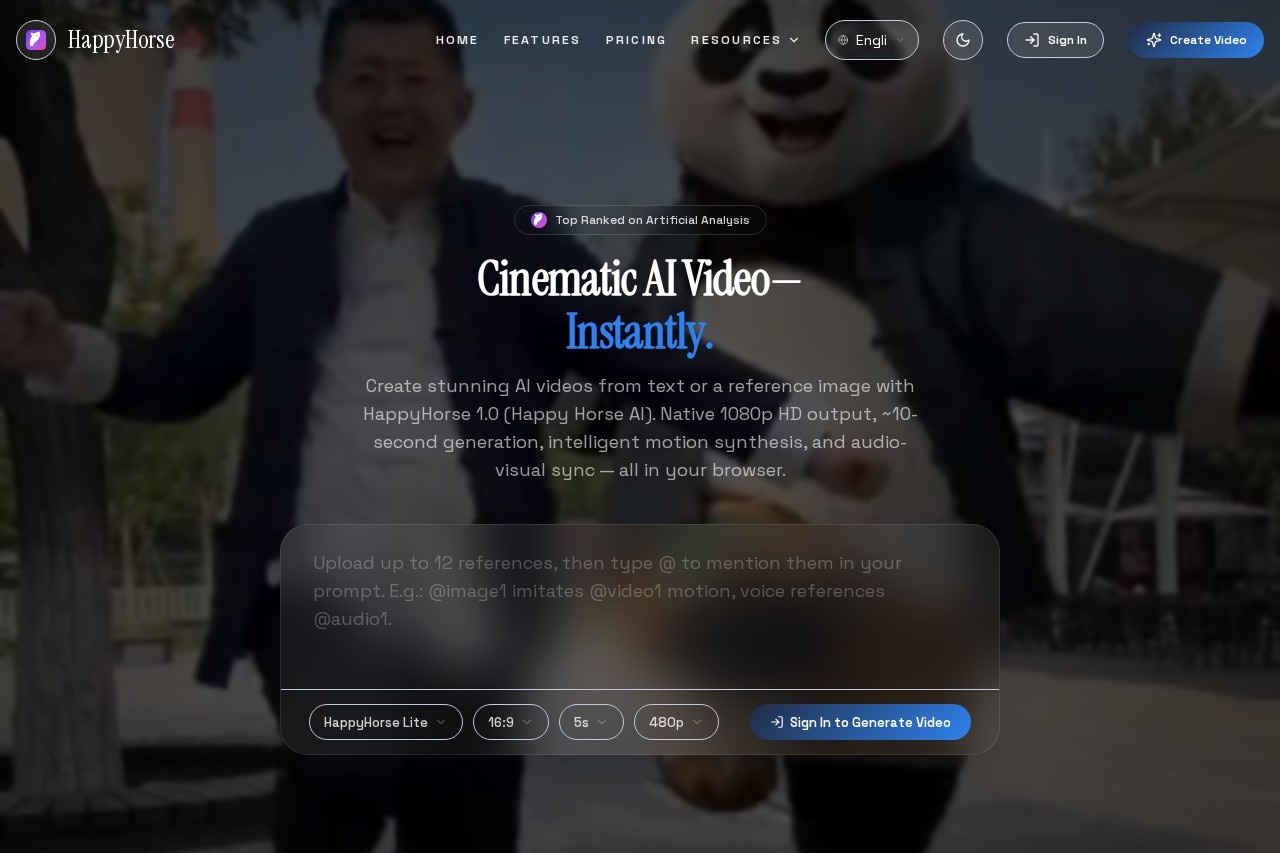
Task: Change the 5s duration dropdown
Action: 591,722
